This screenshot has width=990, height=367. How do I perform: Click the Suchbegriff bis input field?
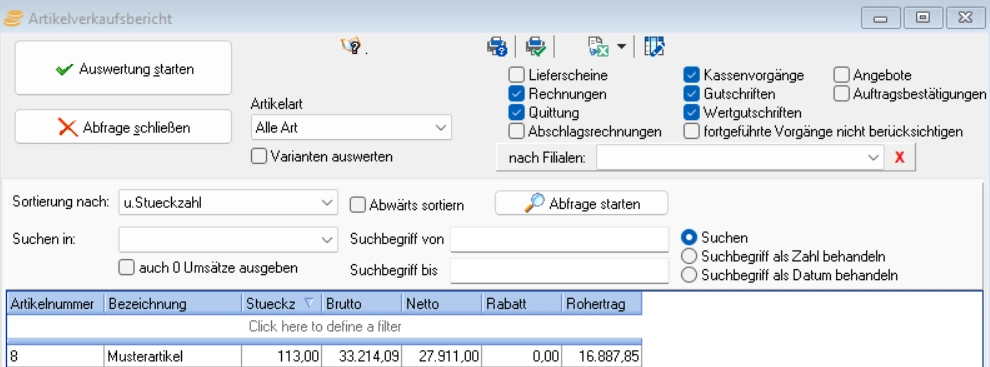coord(559,270)
